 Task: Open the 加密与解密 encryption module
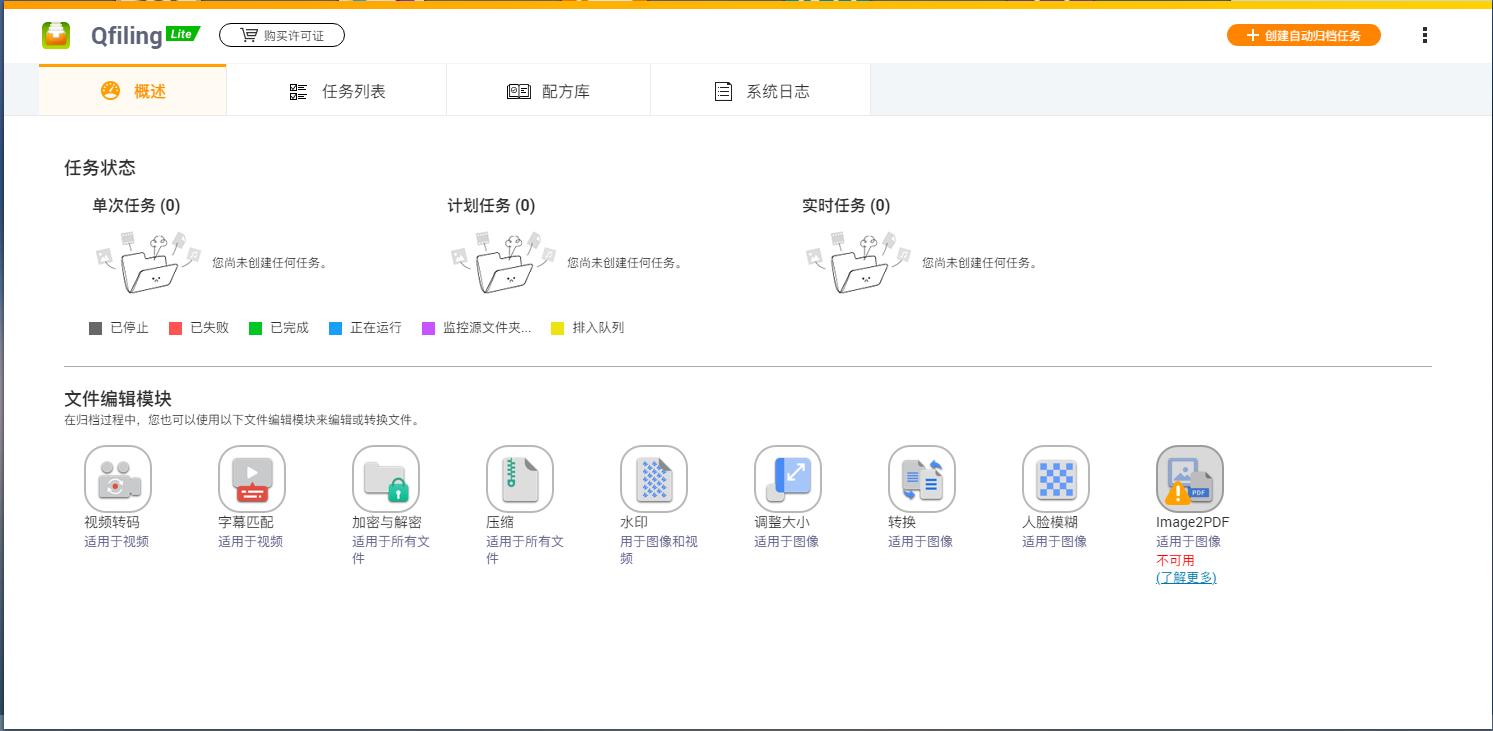point(385,478)
